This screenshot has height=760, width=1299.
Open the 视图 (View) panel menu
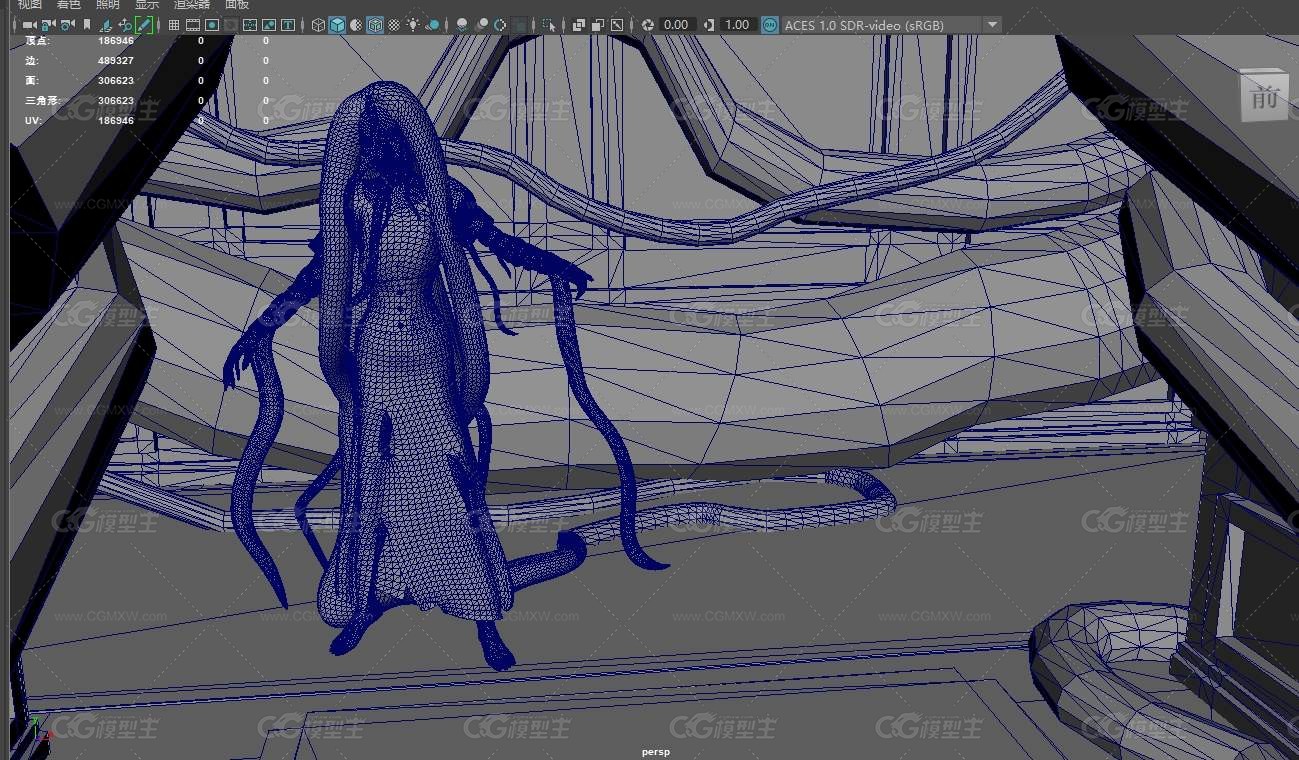30,4
